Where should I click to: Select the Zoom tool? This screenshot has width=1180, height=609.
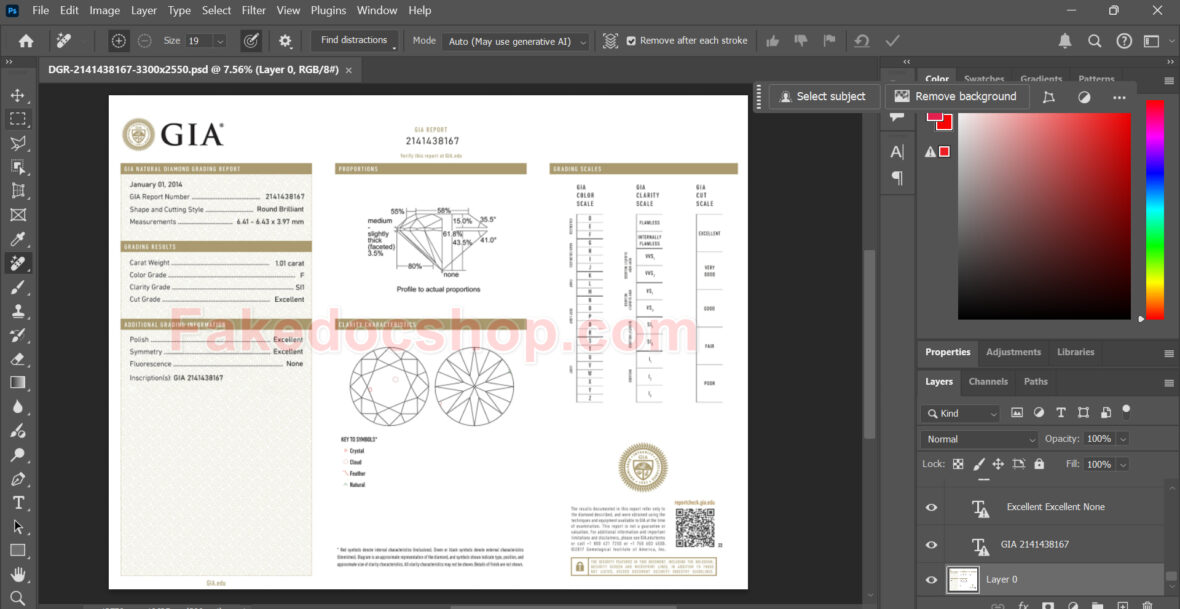point(15,598)
